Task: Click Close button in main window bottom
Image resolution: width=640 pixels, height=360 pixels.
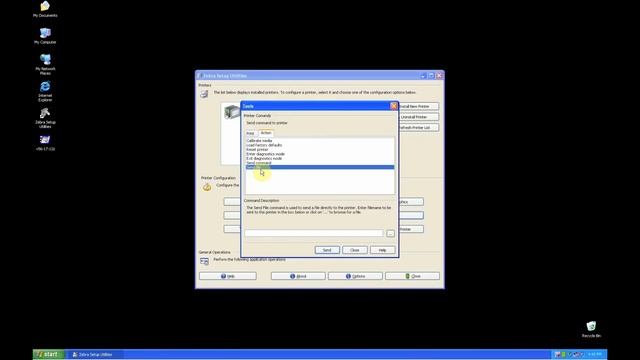Action: [x=412, y=276]
